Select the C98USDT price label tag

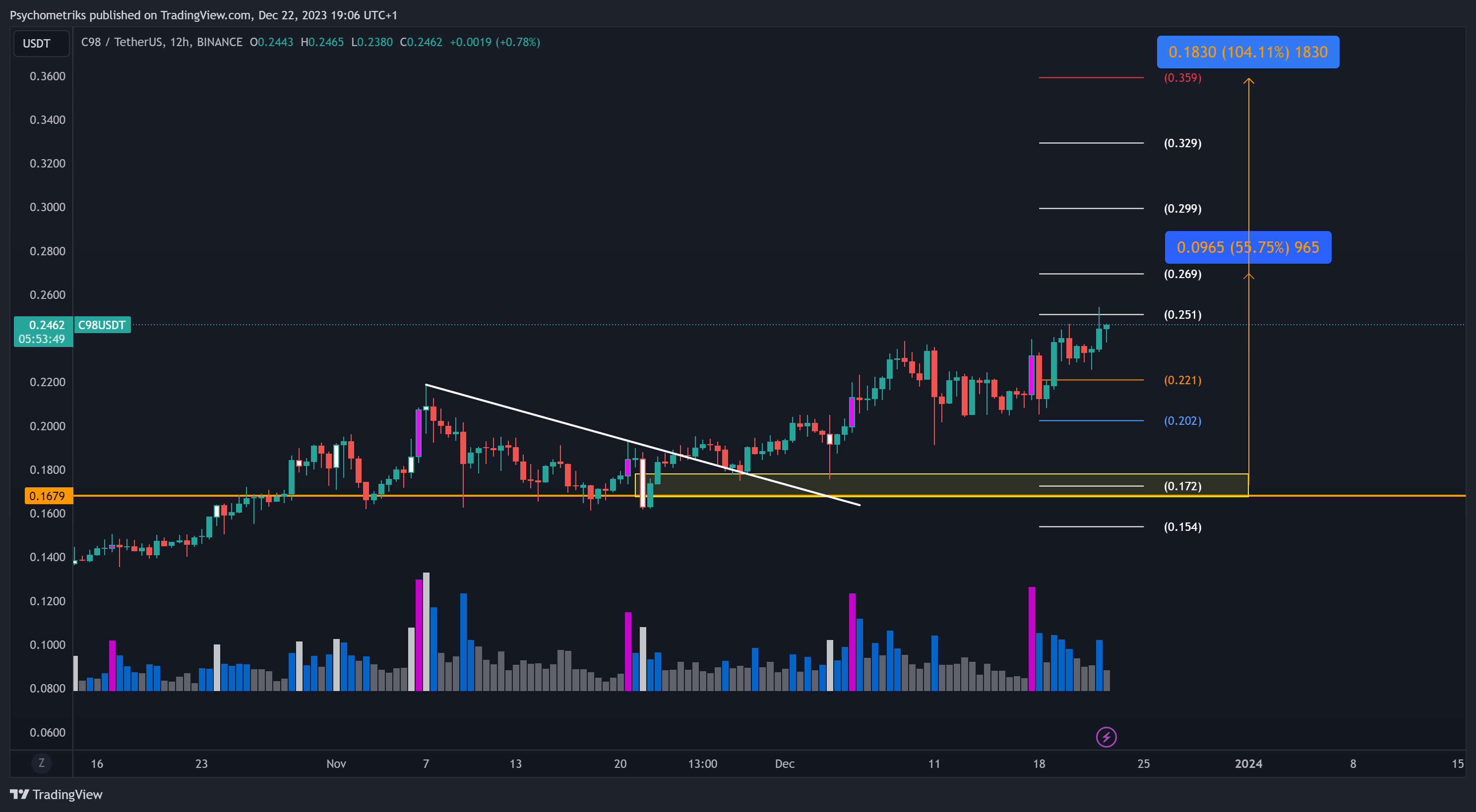(102, 325)
